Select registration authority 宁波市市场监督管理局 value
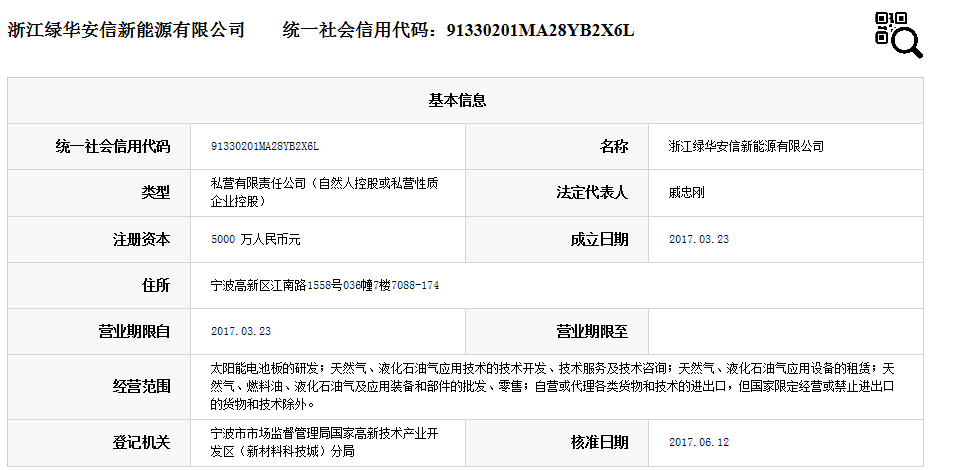Image resolution: width=953 pixels, height=470 pixels. 324,443
